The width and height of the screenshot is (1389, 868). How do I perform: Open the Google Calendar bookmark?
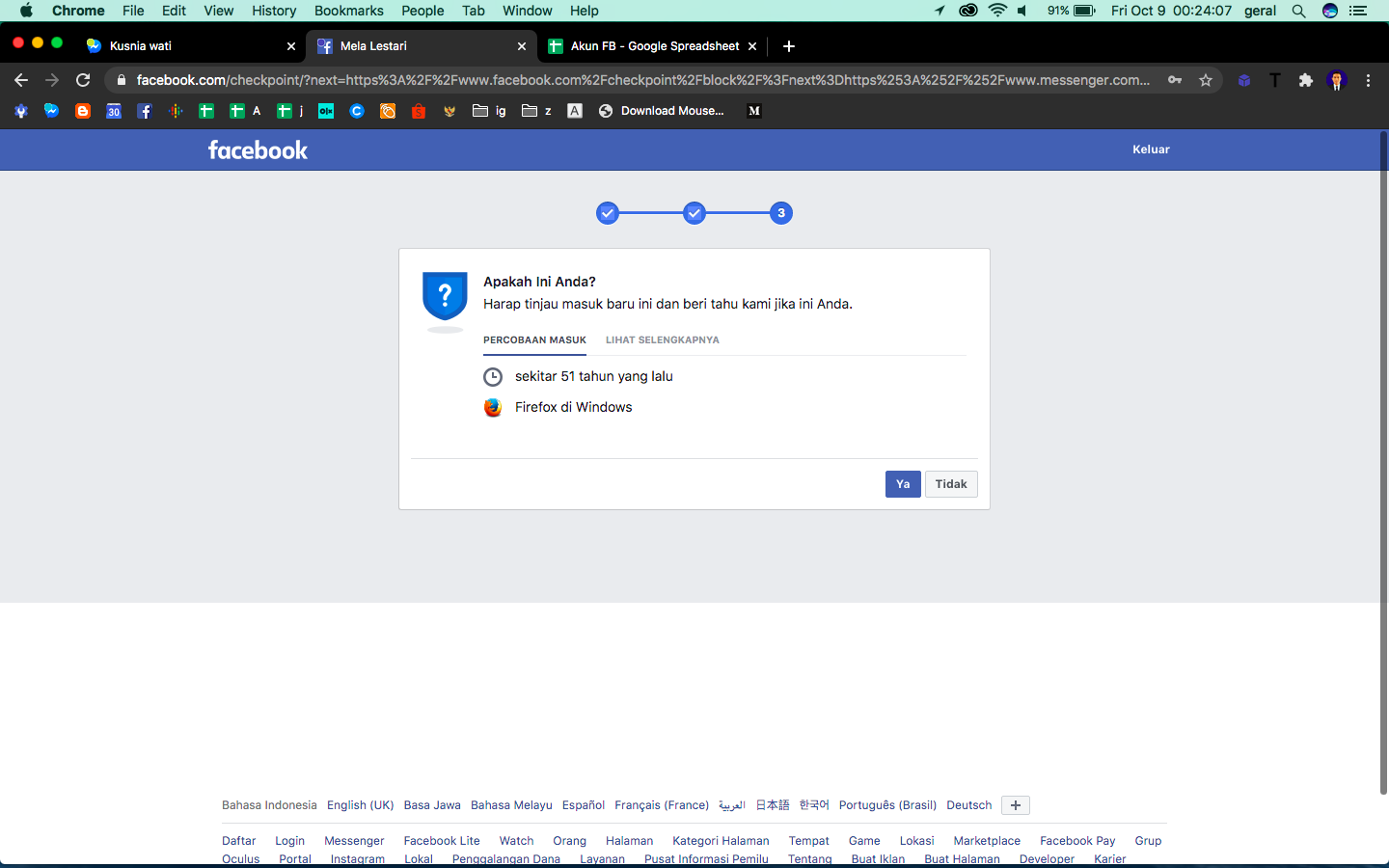click(x=114, y=111)
